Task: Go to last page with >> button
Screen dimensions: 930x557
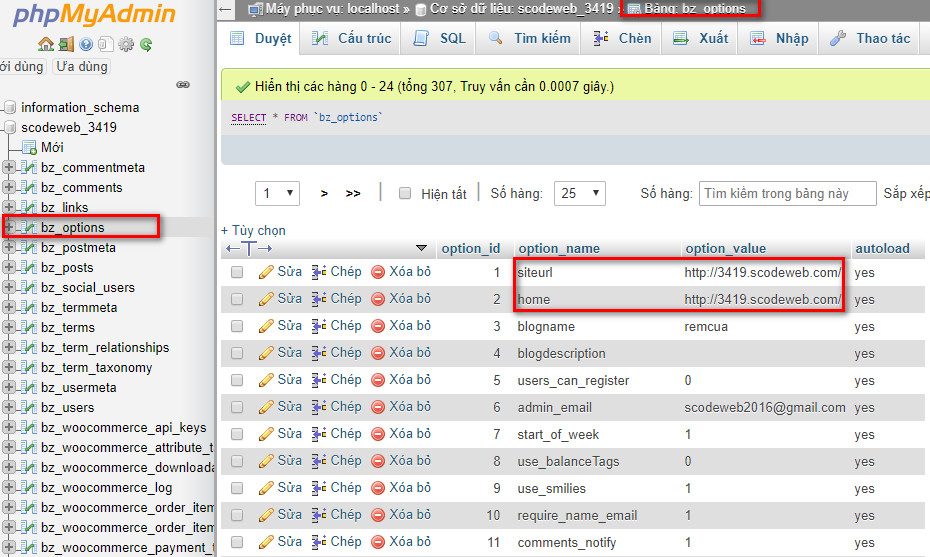Action: (x=353, y=193)
